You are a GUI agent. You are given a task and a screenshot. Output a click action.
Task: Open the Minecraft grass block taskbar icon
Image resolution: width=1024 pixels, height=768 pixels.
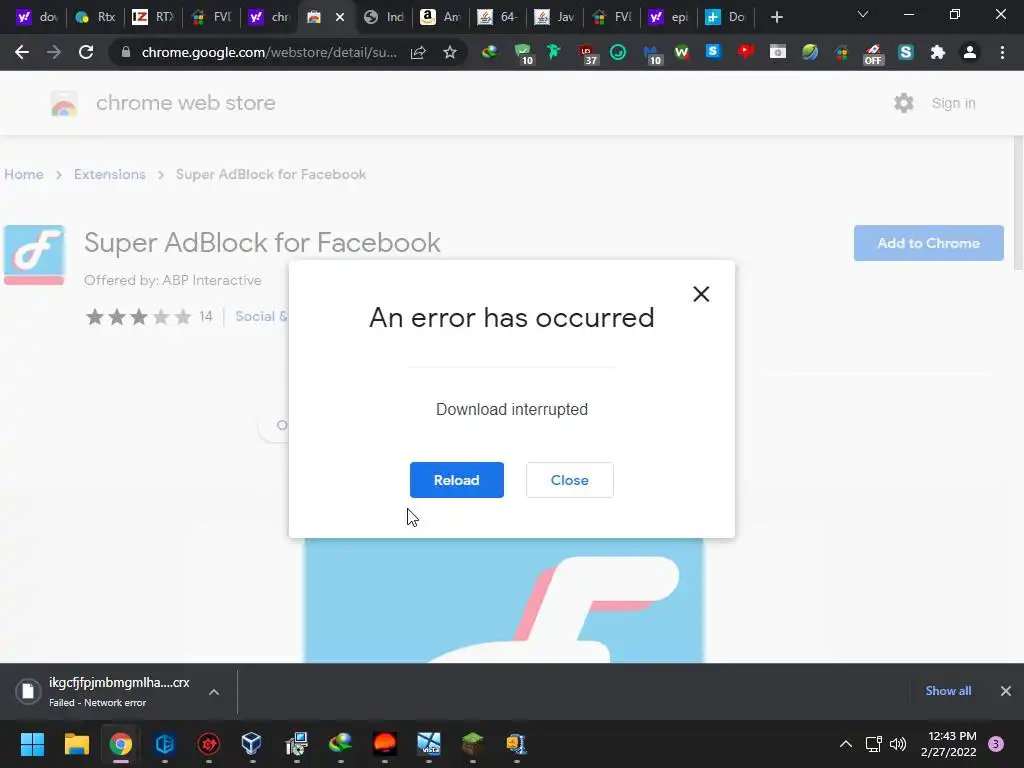(x=473, y=744)
